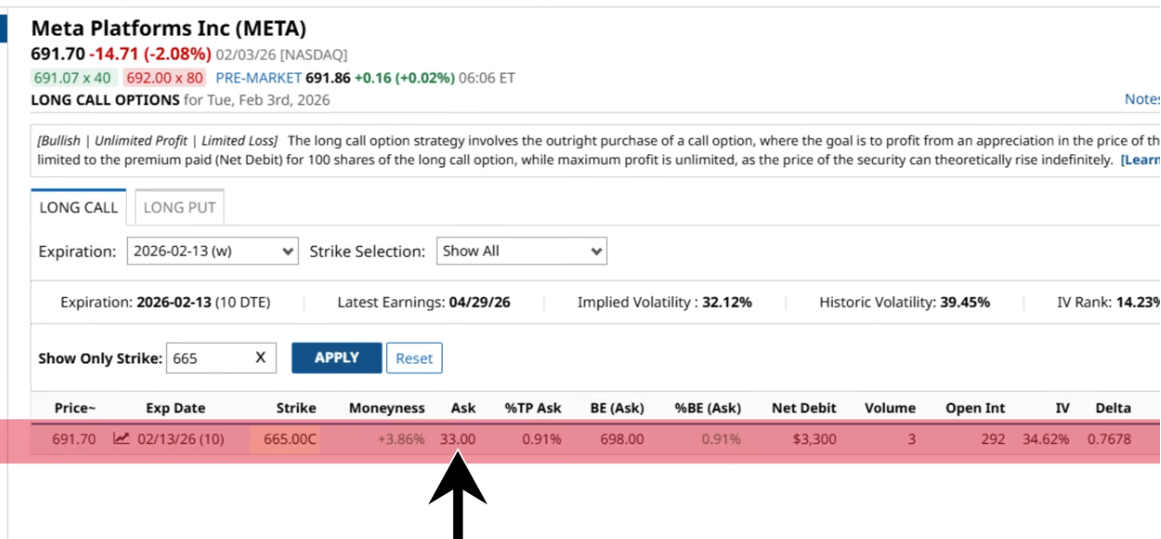This screenshot has width=1161, height=539.
Task: Sort by the Net Debit column
Action: pyautogui.click(x=804, y=408)
